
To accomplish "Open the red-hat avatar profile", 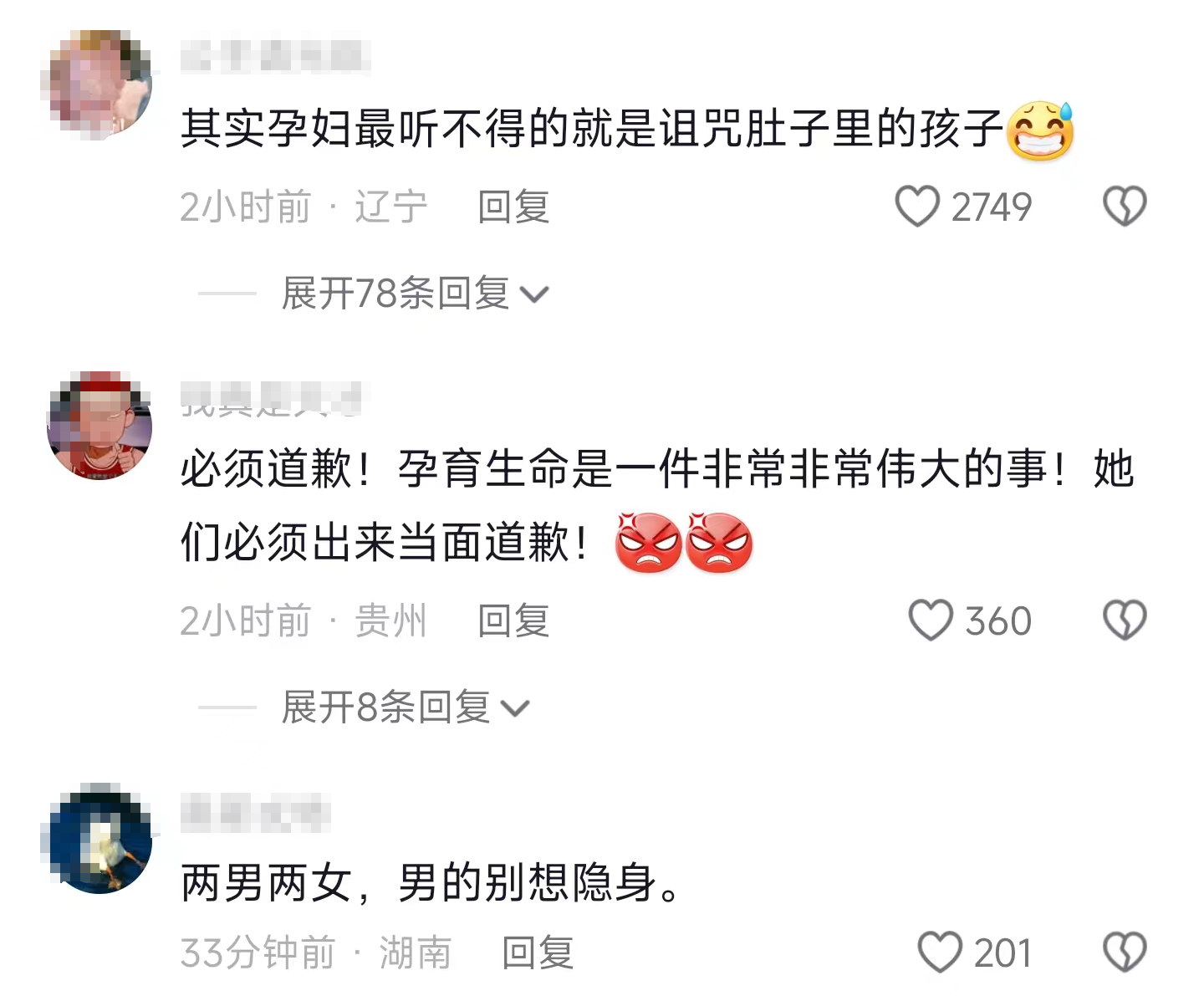I will coord(99,426).
